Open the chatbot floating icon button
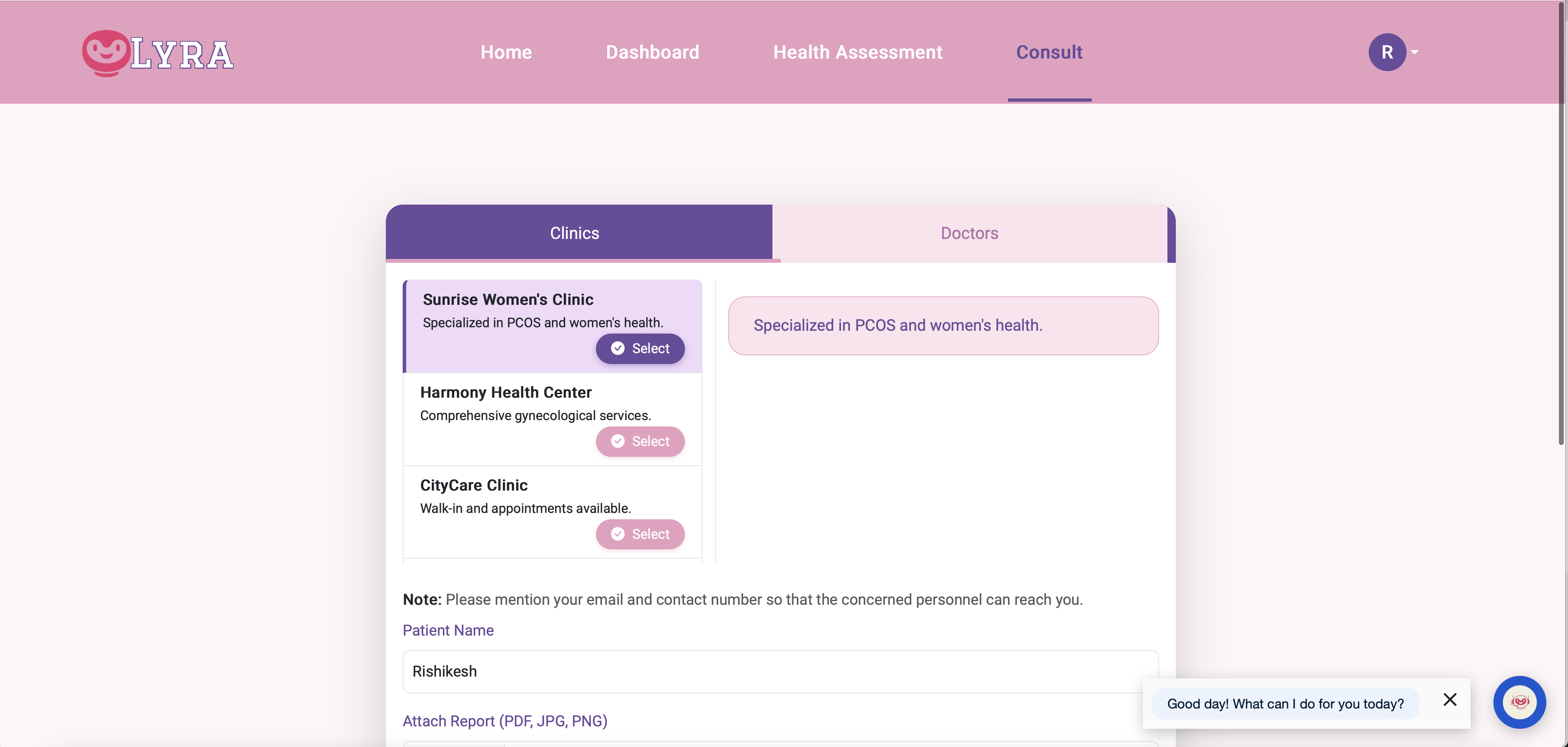The height and width of the screenshot is (747, 1568). click(x=1519, y=702)
